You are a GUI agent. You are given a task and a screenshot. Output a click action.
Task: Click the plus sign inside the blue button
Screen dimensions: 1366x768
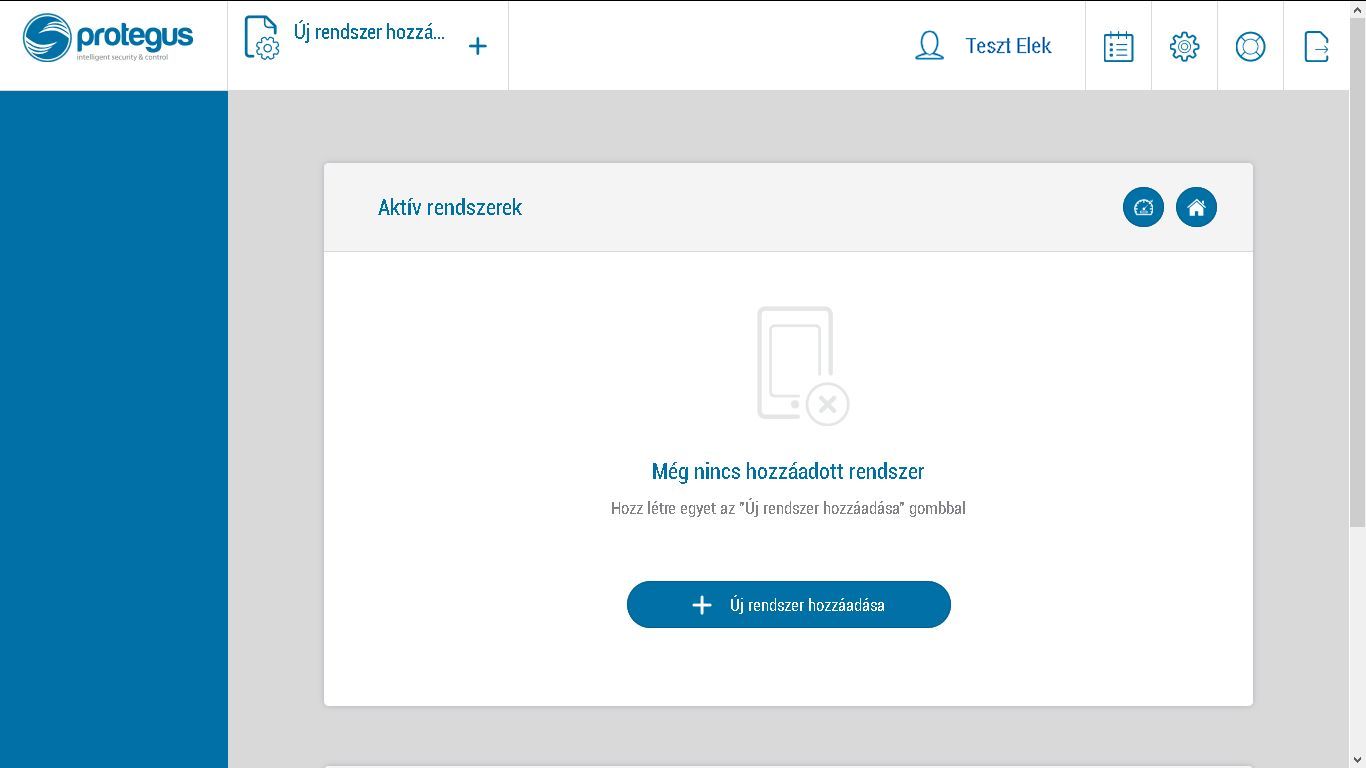(701, 604)
